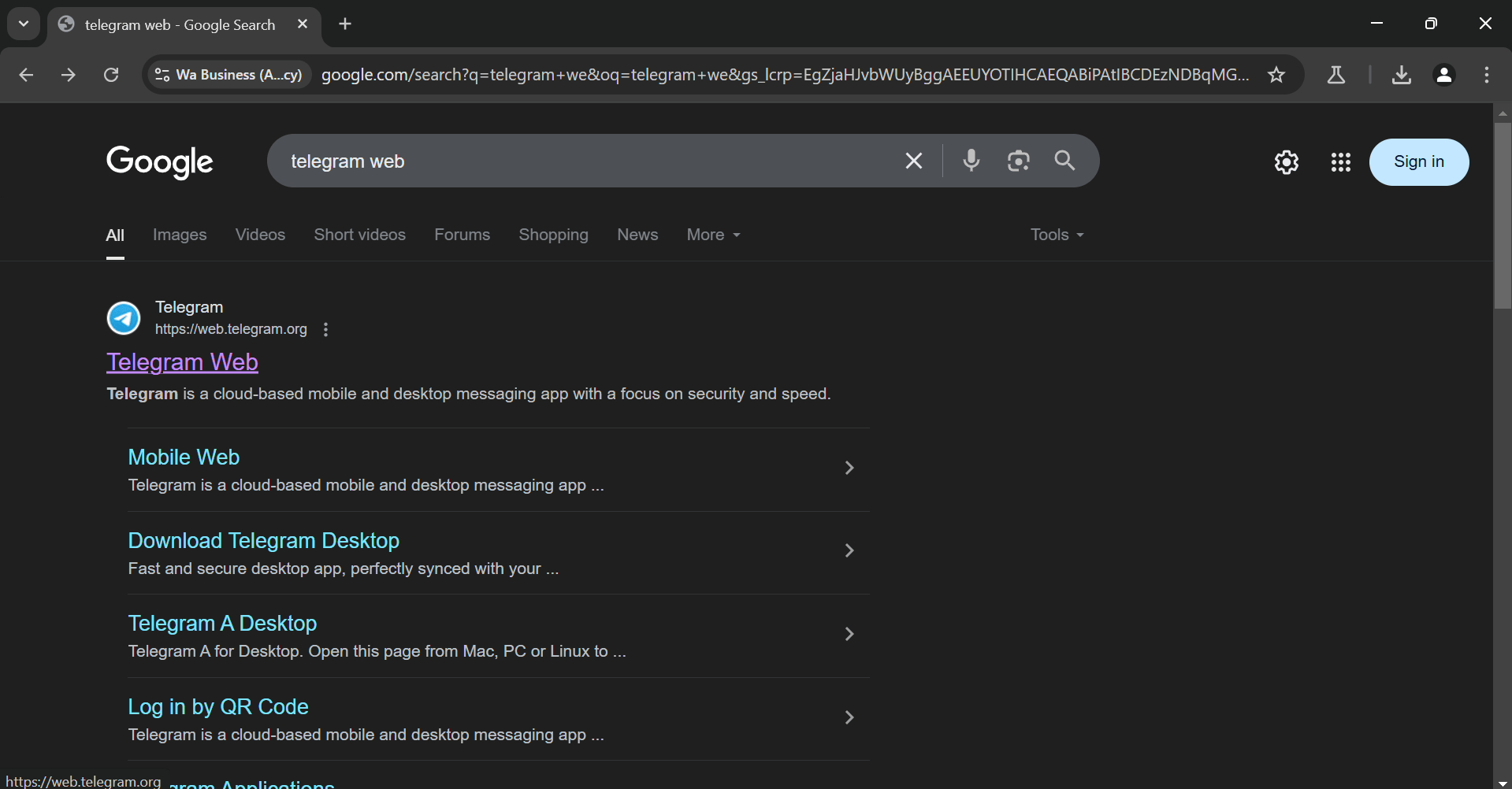Open the Telegram A Desktop sitelink
This screenshot has height=789, width=1512.
[222, 624]
